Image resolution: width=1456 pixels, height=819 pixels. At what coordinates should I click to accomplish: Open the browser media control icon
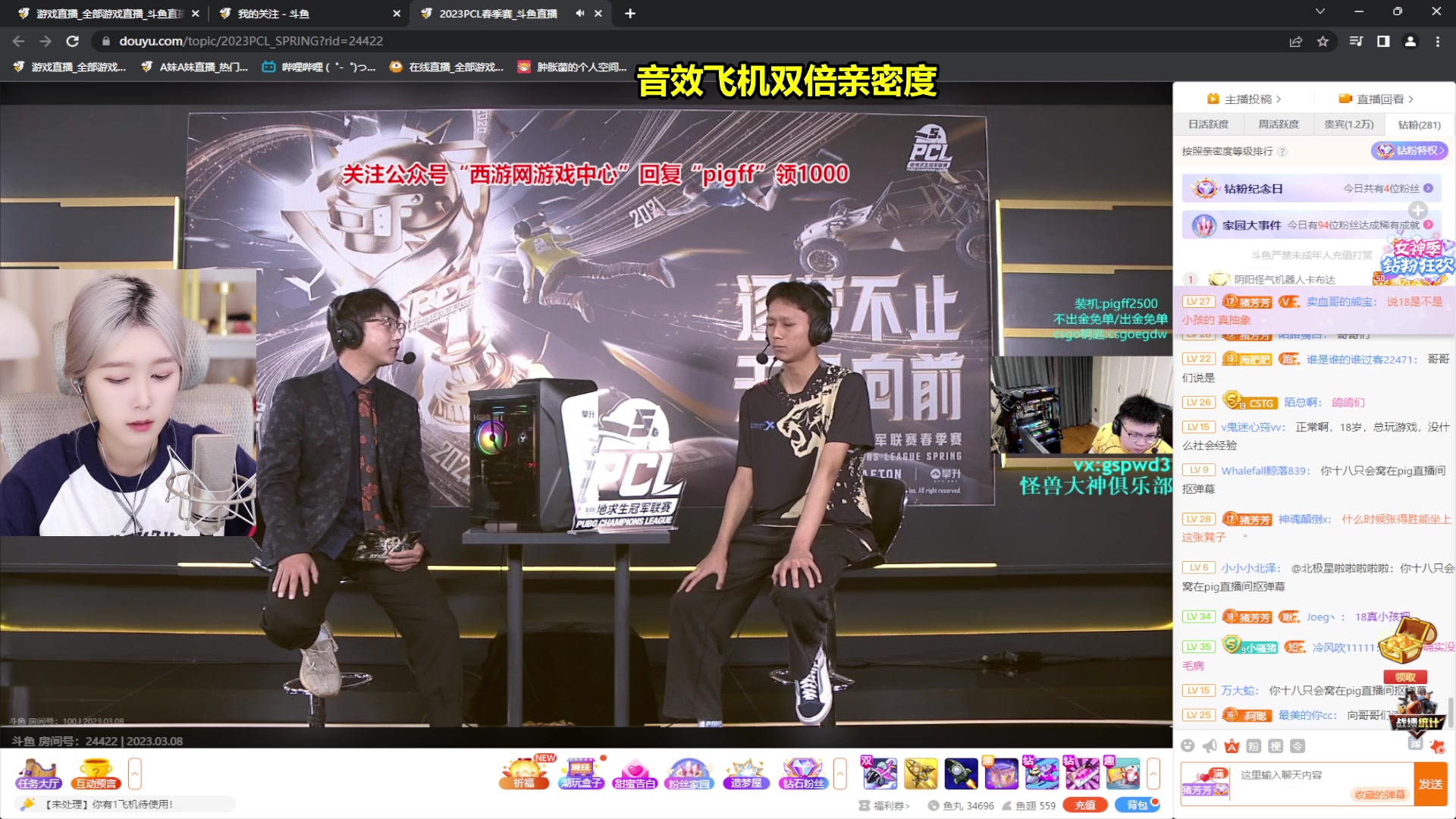(1356, 41)
